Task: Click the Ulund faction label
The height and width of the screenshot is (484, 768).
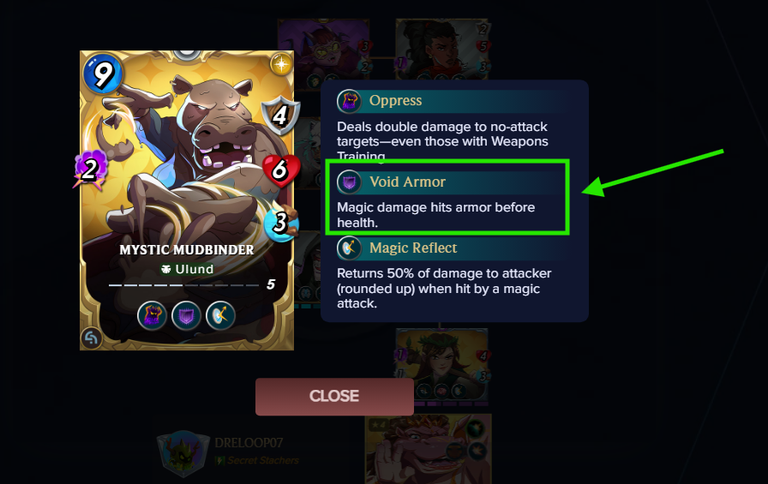Action: tap(187, 269)
